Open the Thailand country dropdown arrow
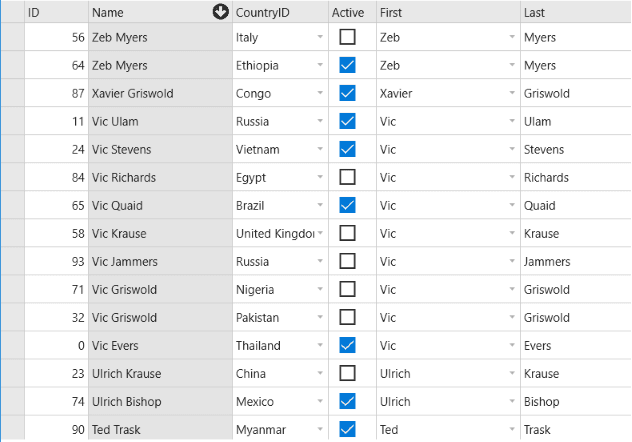Viewport: 632px width, 442px height. [x=320, y=345]
